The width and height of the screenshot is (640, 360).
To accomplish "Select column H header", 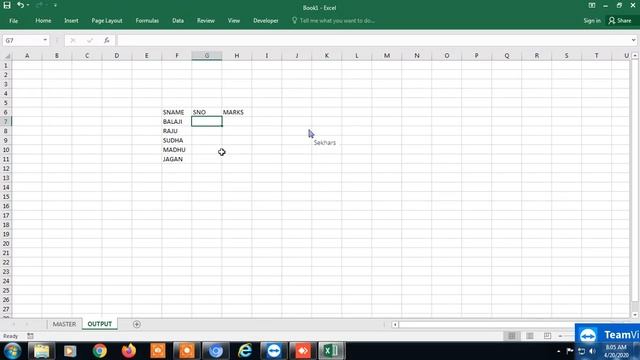I will (x=237, y=56).
